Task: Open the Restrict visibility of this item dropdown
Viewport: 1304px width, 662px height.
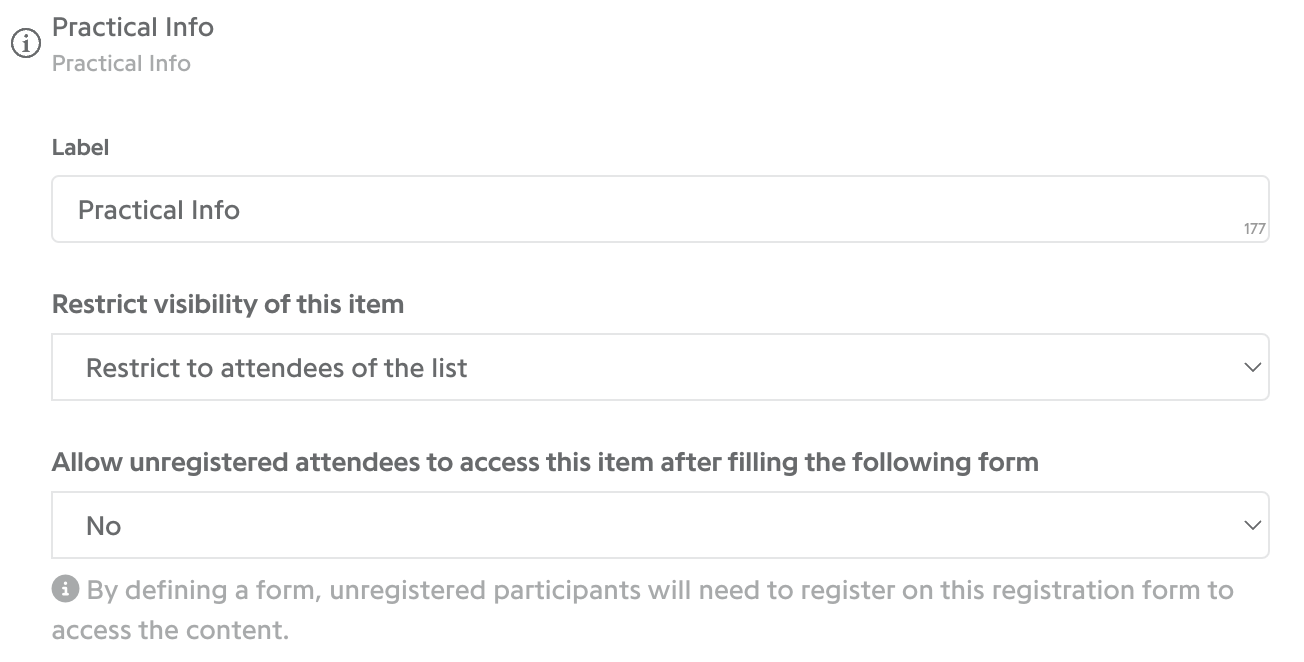Action: click(x=660, y=367)
